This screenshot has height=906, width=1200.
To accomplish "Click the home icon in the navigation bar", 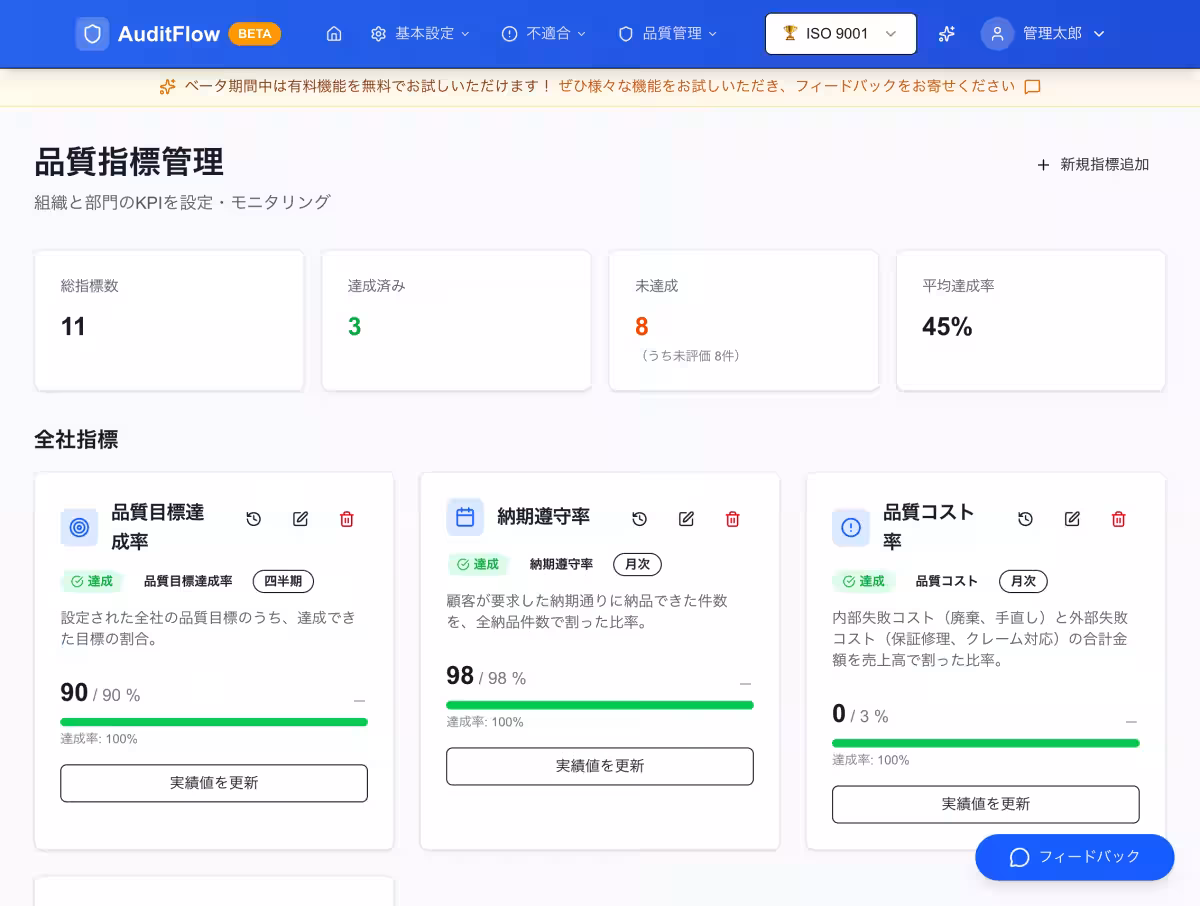I will click(x=334, y=33).
